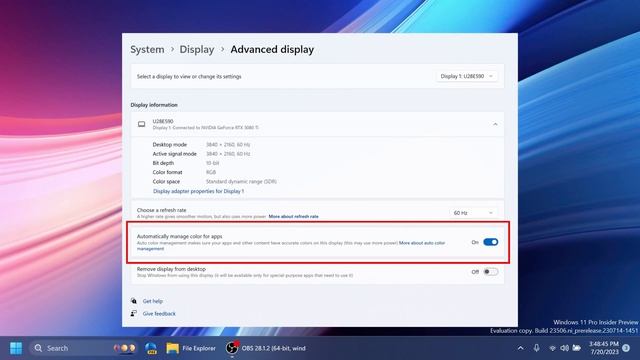Collapse the U28E590 display information section
Viewport: 640px width, 360px height.
click(x=495, y=124)
